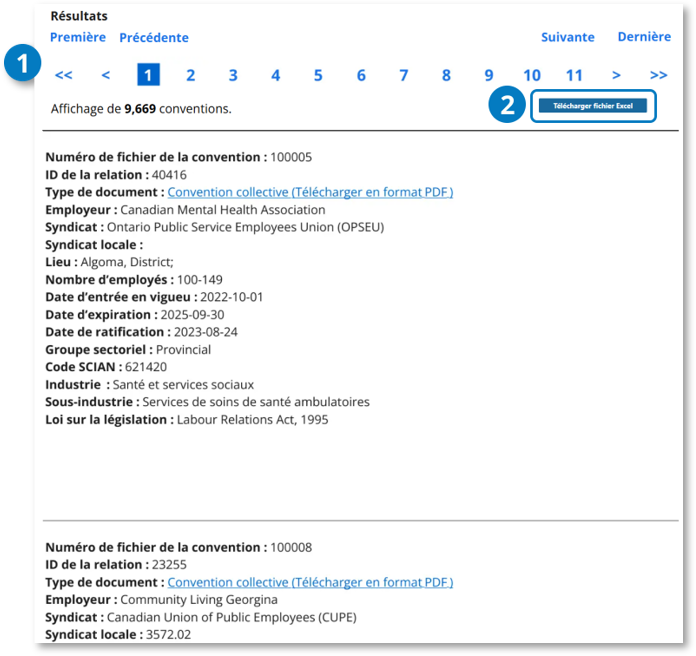The width and height of the screenshot is (696, 656).
Task: Click SCIAN code 621420
Action: pos(146,367)
